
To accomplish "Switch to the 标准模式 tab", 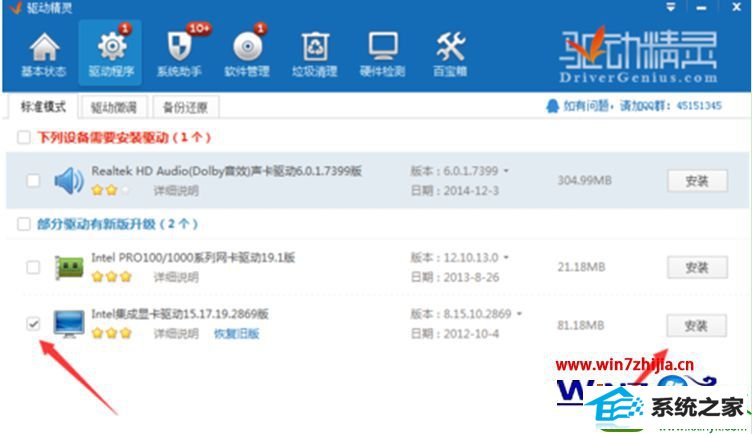I will [x=43, y=106].
